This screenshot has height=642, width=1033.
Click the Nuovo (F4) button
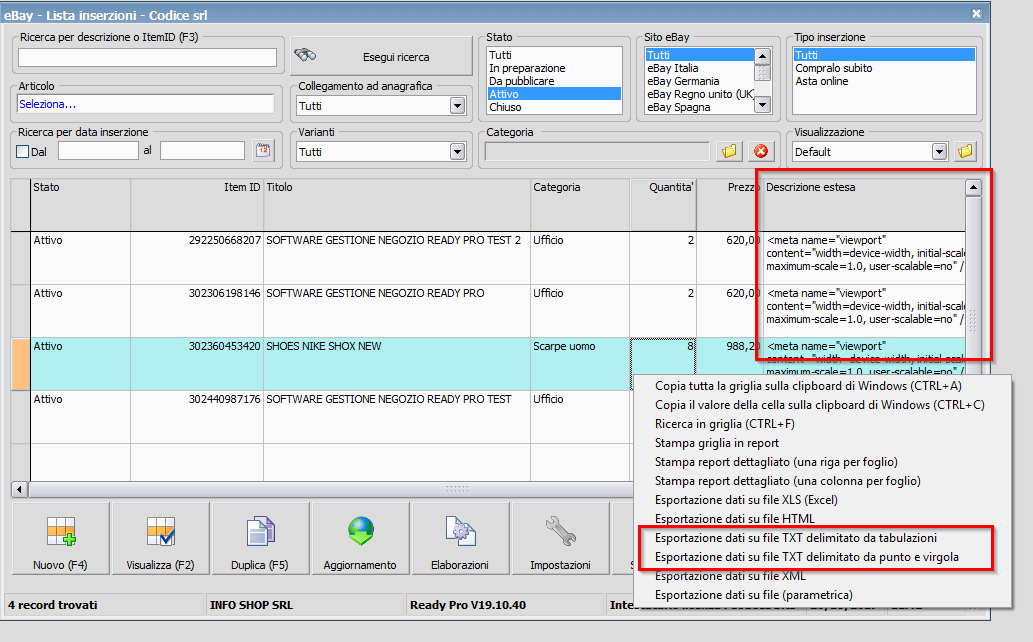[61, 539]
